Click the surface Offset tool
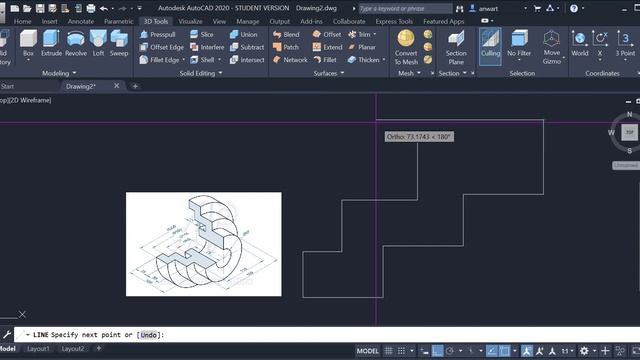This screenshot has width=640, height=360. (327, 35)
